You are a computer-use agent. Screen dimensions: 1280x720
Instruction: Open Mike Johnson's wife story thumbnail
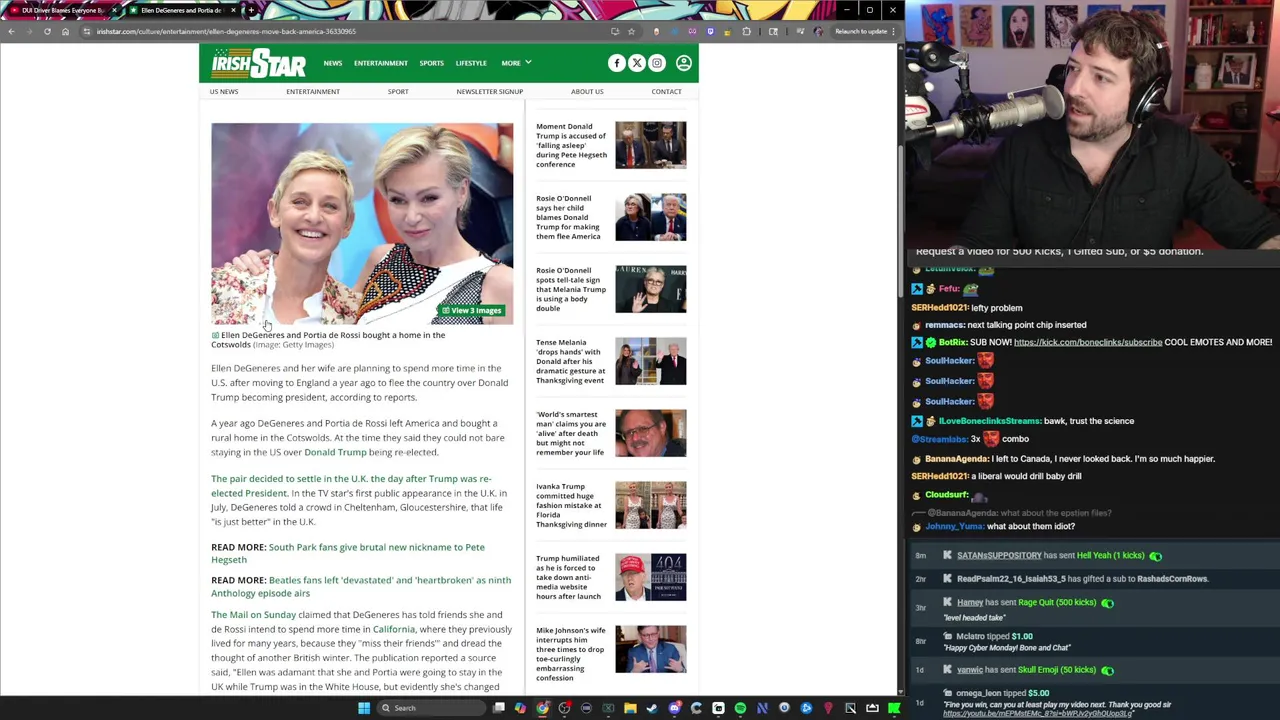pos(651,649)
